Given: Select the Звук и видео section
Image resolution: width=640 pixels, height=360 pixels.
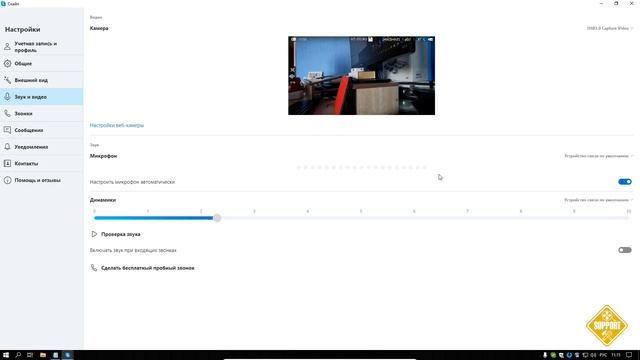Looking at the screenshot, I should pos(42,97).
